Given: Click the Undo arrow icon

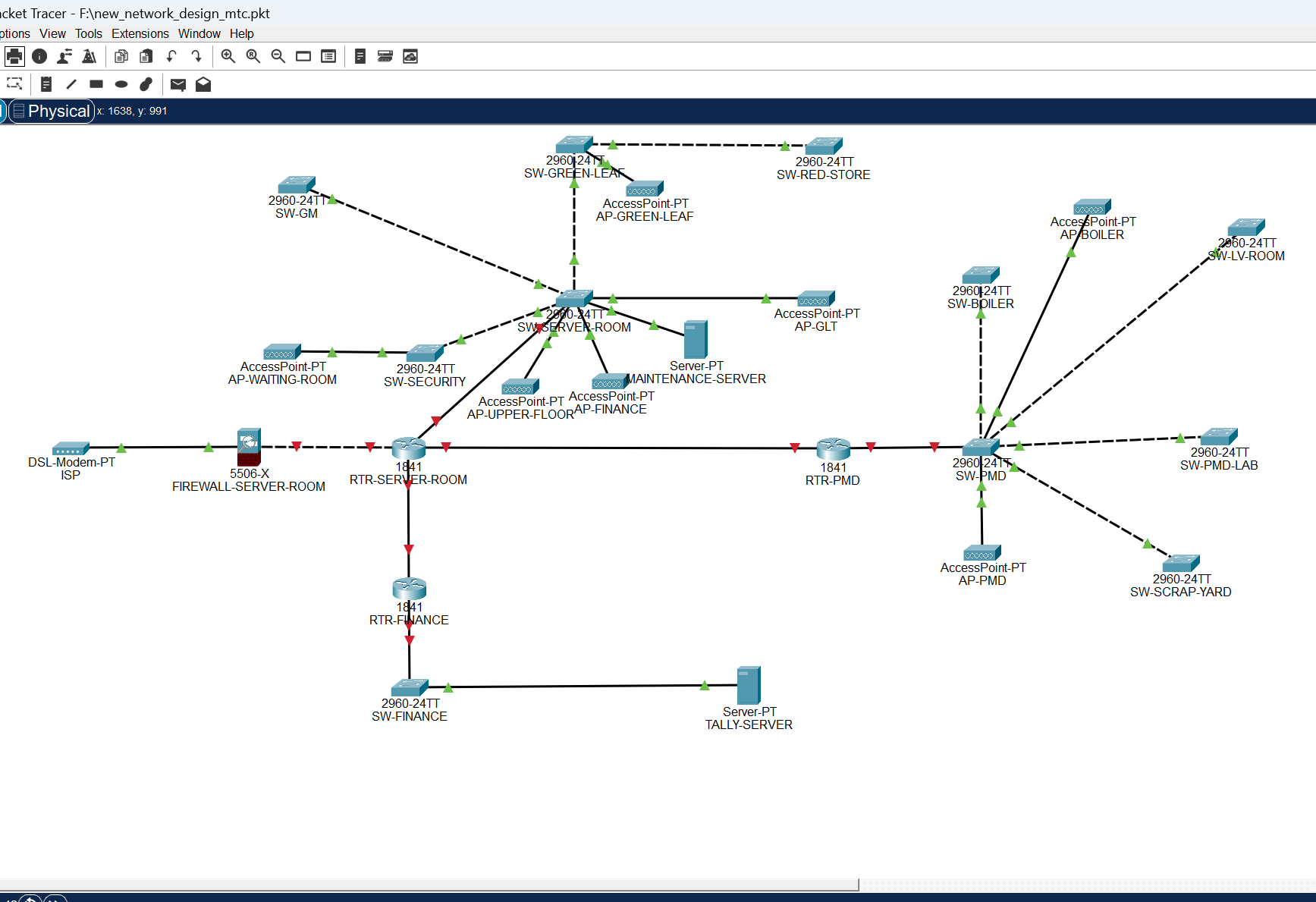Looking at the screenshot, I should pyautogui.click(x=171, y=56).
